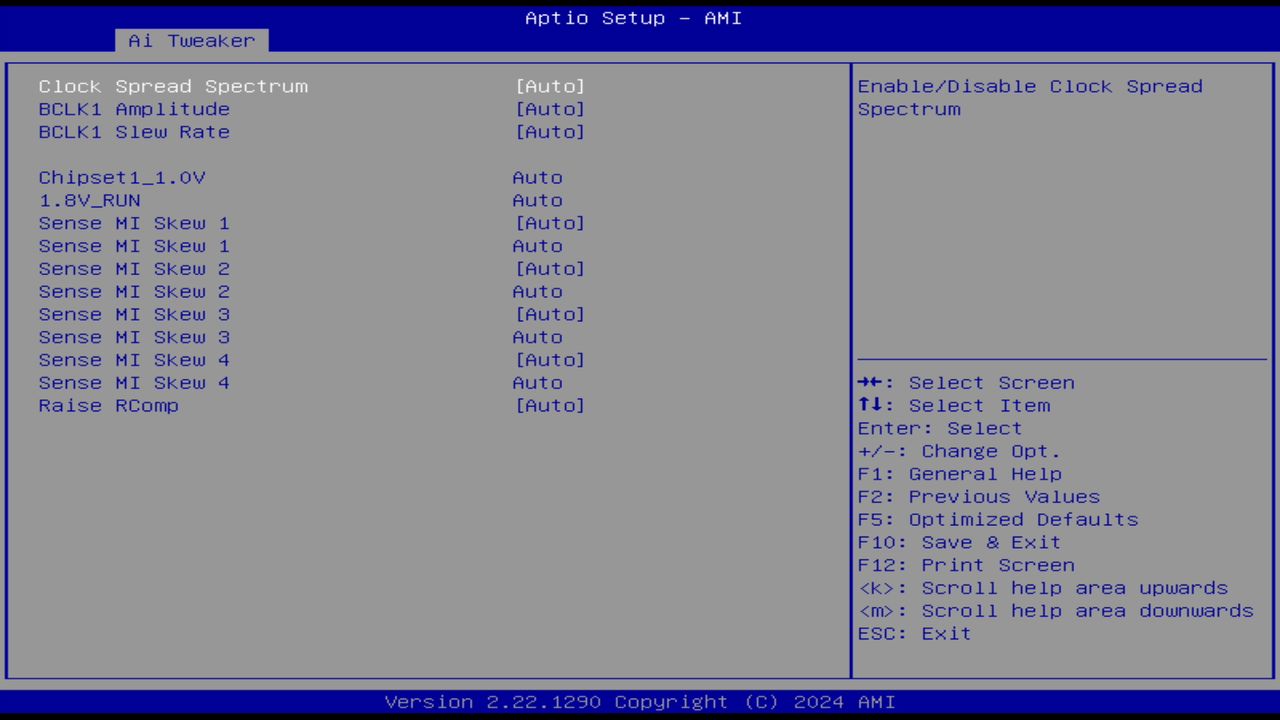This screenshot has width=1280, height=720.
Task: Open the Clock Spread Spectrum [Auto] option
Action: (549, 87)
